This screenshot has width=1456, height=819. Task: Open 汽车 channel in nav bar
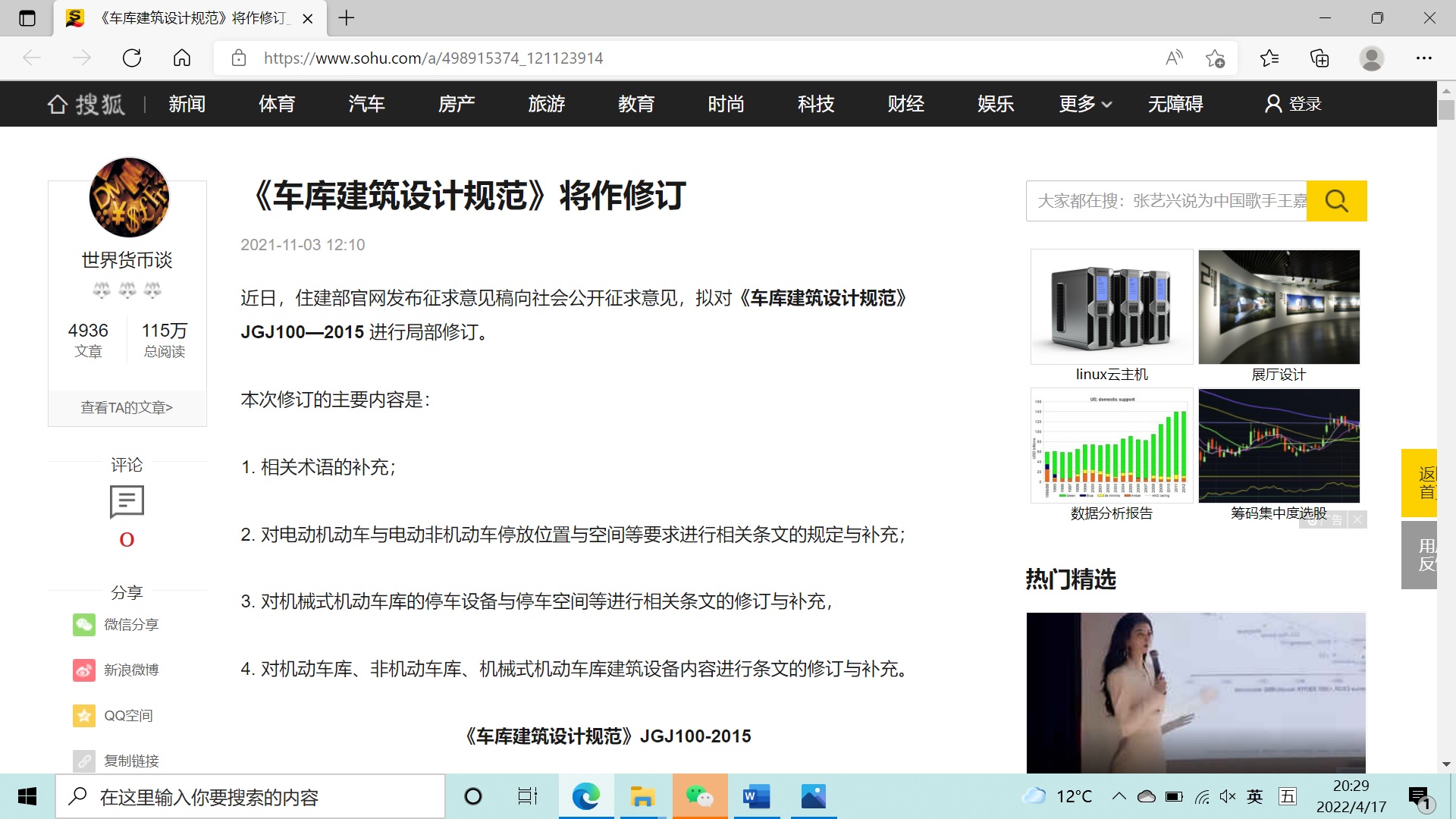coord(367,104)
